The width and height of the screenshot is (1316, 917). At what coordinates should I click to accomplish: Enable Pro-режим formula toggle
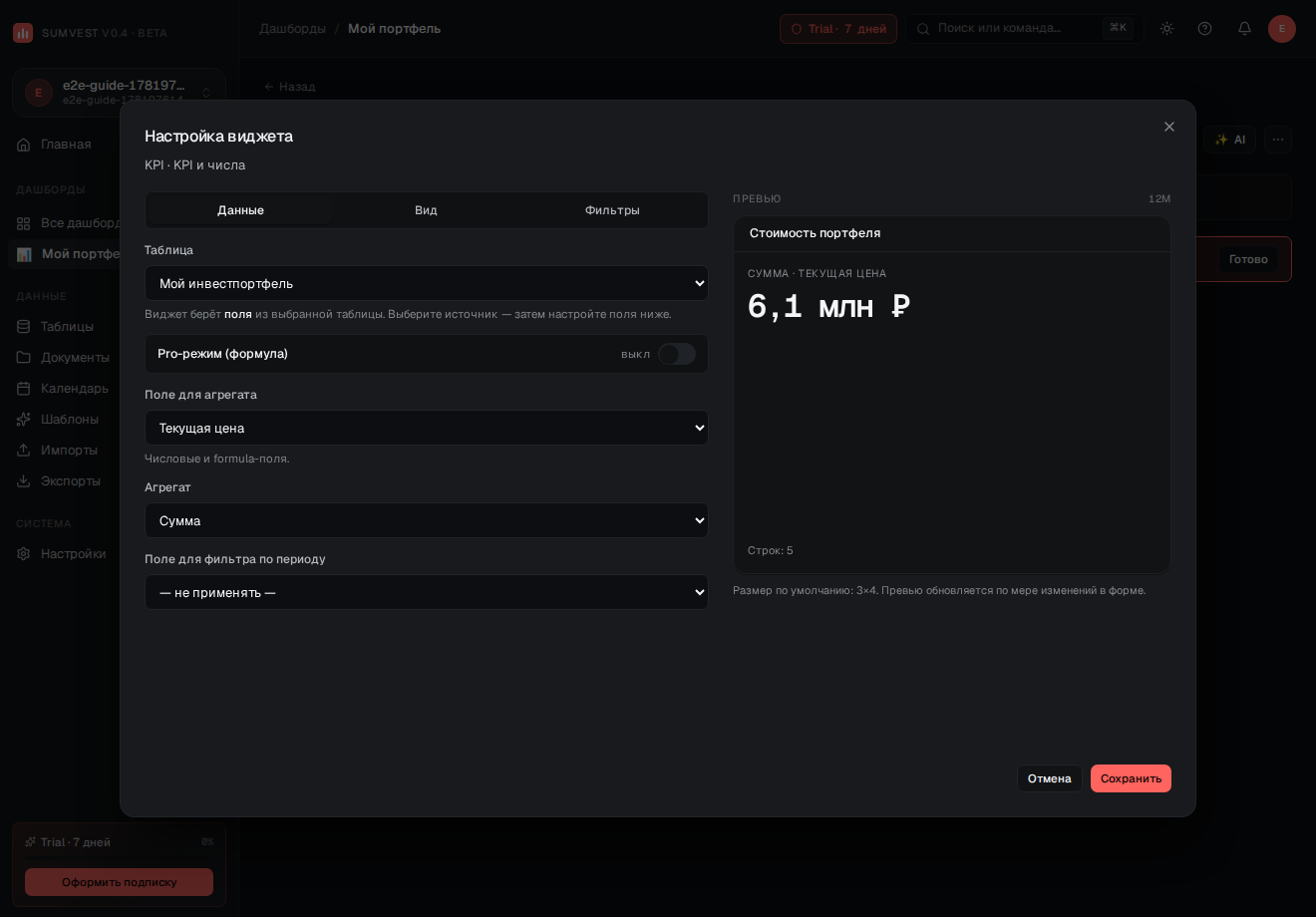click(x=677, y=354)
